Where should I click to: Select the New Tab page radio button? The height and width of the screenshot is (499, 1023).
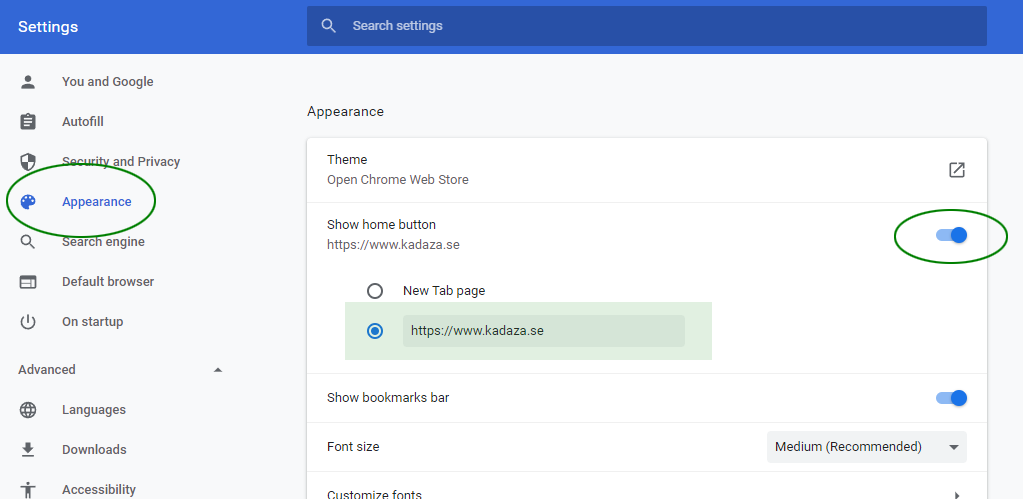tap(374, 291)
